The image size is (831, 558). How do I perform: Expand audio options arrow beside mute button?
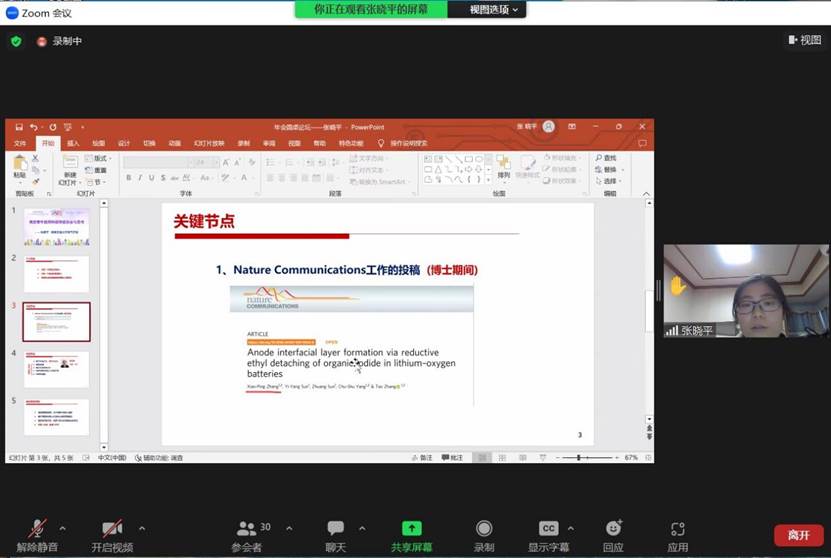[x=63, y=528]
